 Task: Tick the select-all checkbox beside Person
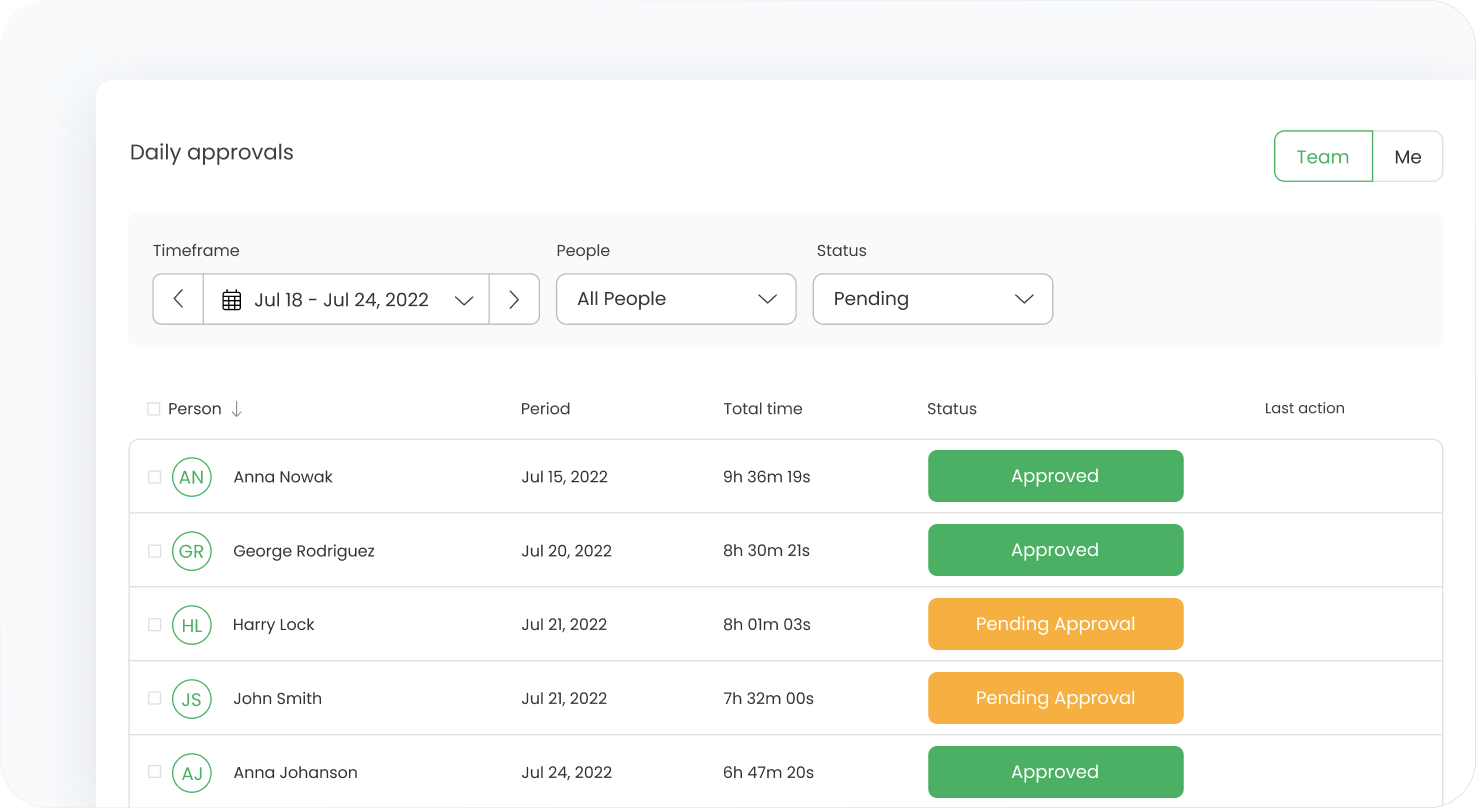point(153,409)
